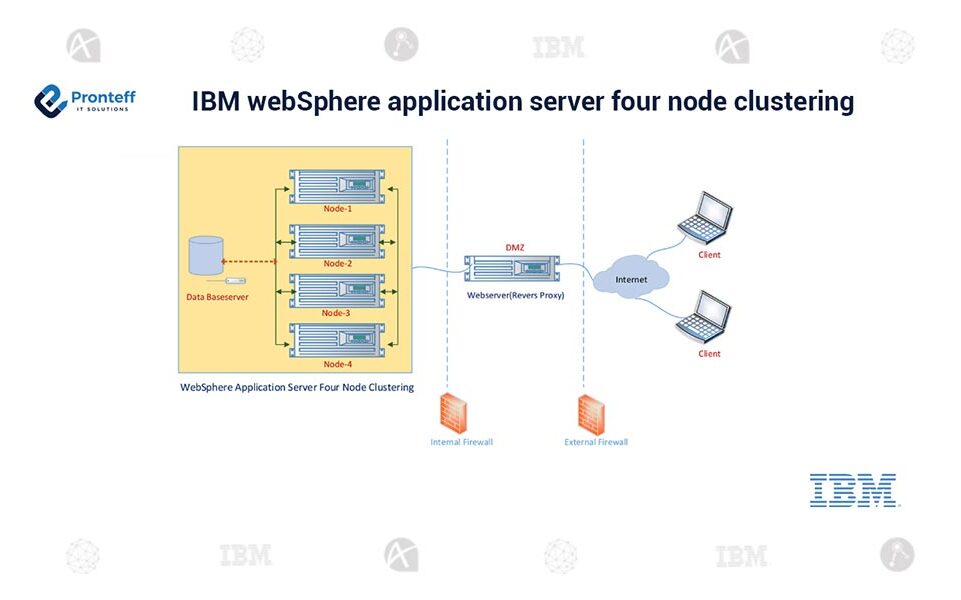Click the WebSphere Application Server caption
961x600 pixels.
coord(296,387)
